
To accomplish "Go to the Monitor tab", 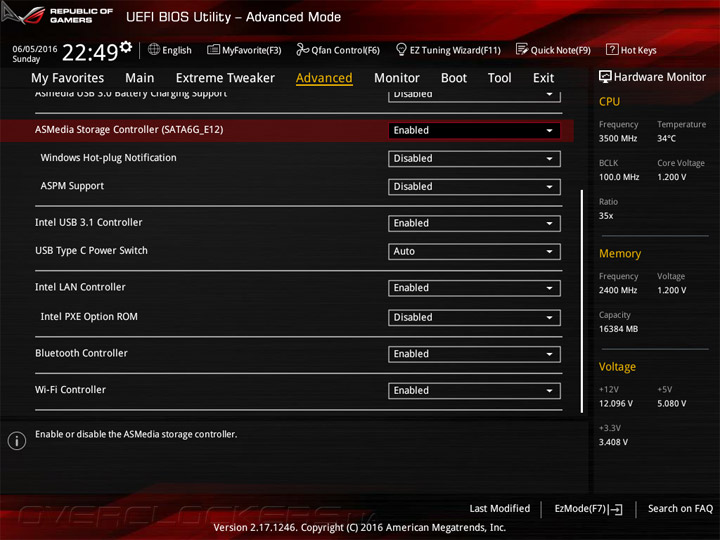I will pos(397,78).
